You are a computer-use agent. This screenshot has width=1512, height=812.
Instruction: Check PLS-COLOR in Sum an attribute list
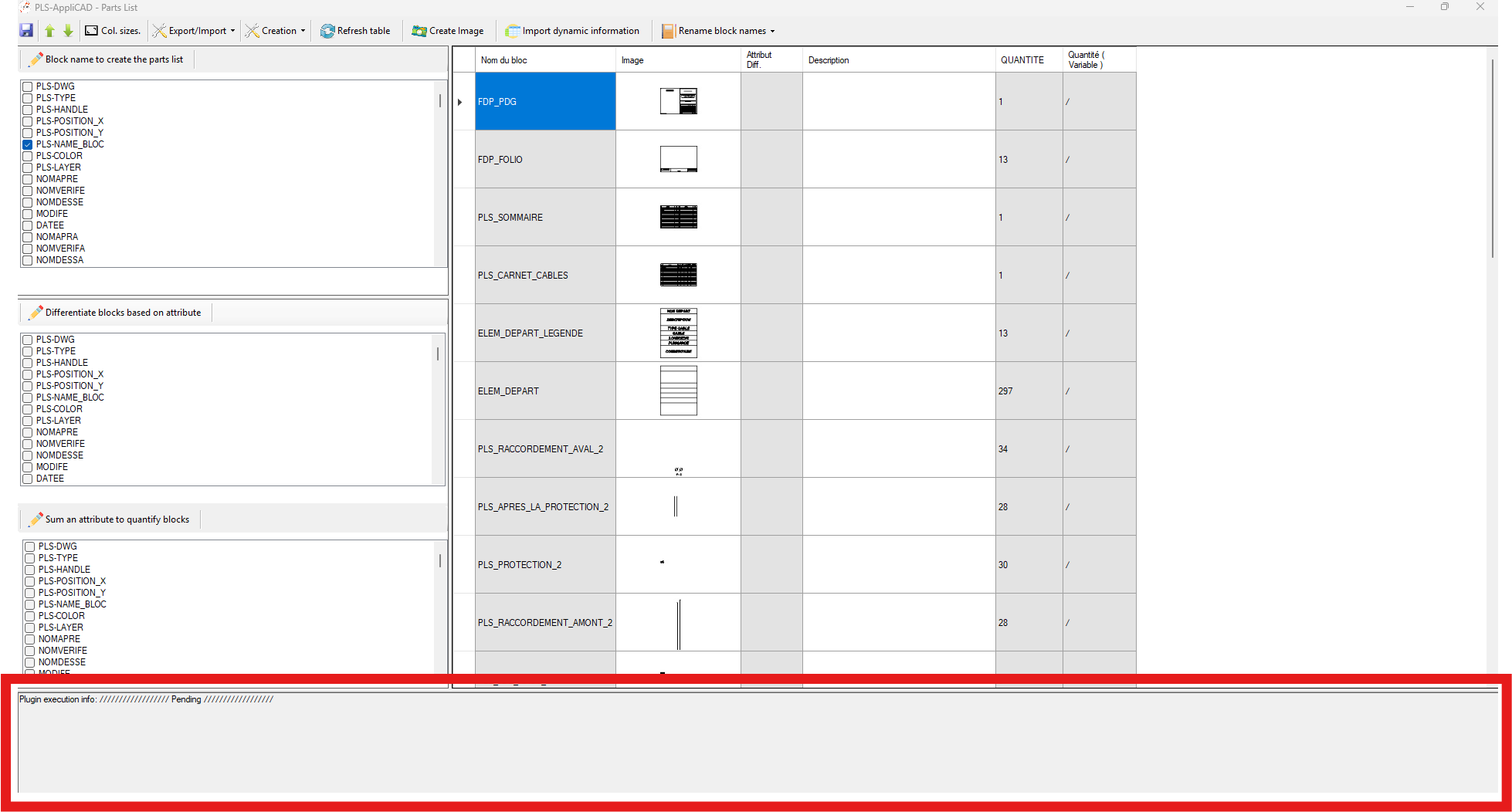click(30, 616)
